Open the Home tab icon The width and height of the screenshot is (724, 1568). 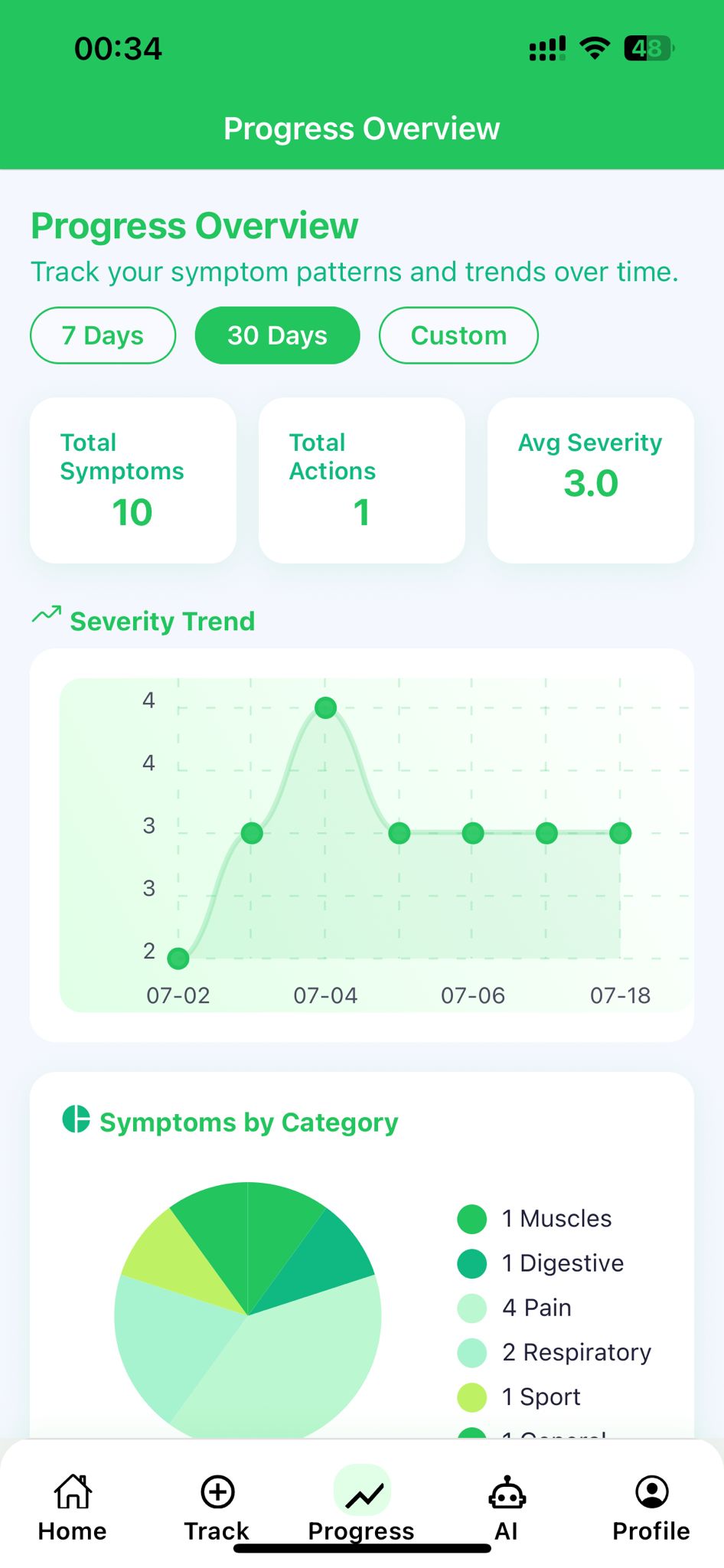point(73,1491)
